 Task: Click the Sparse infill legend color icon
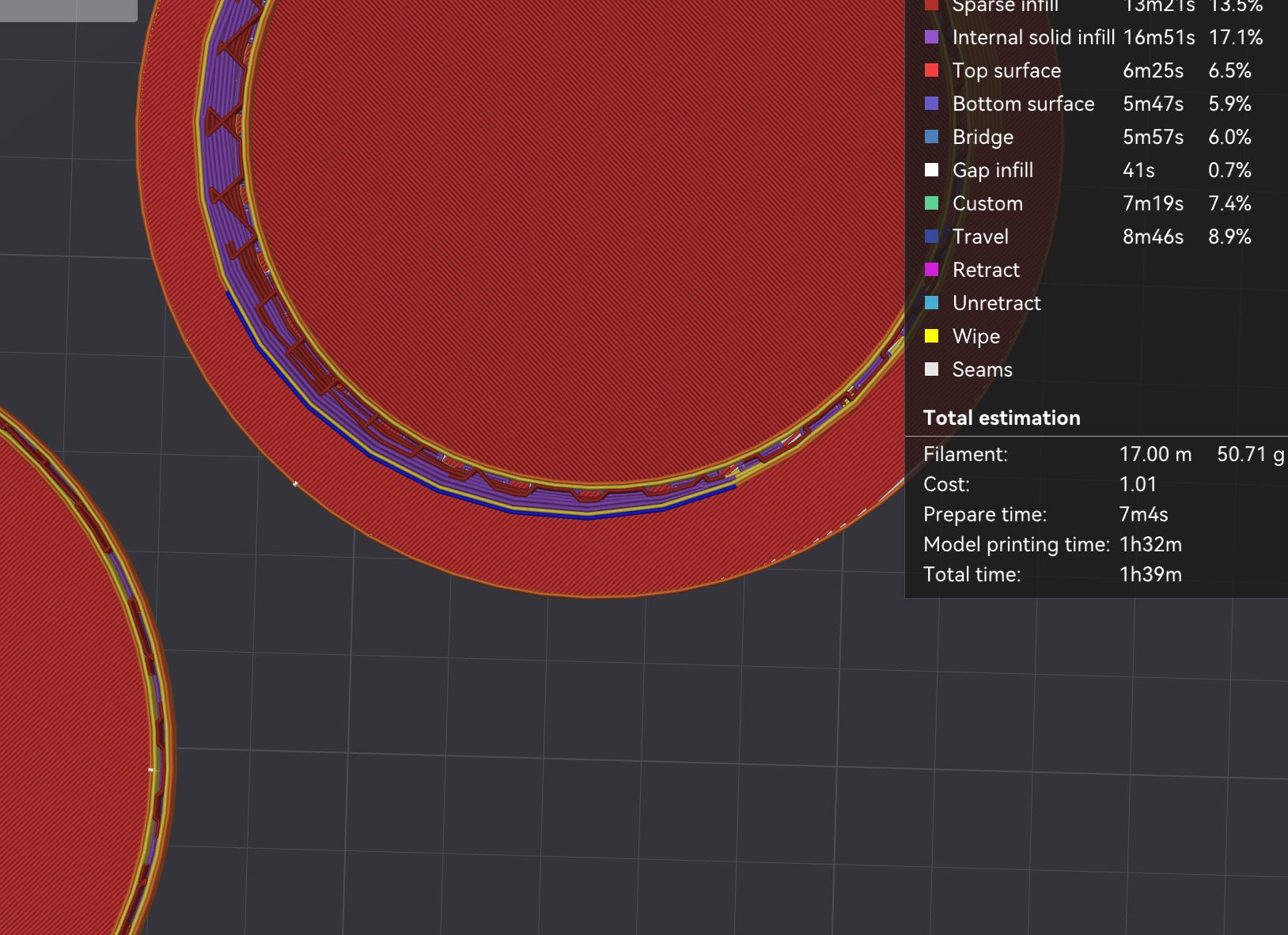coord(933,6)
